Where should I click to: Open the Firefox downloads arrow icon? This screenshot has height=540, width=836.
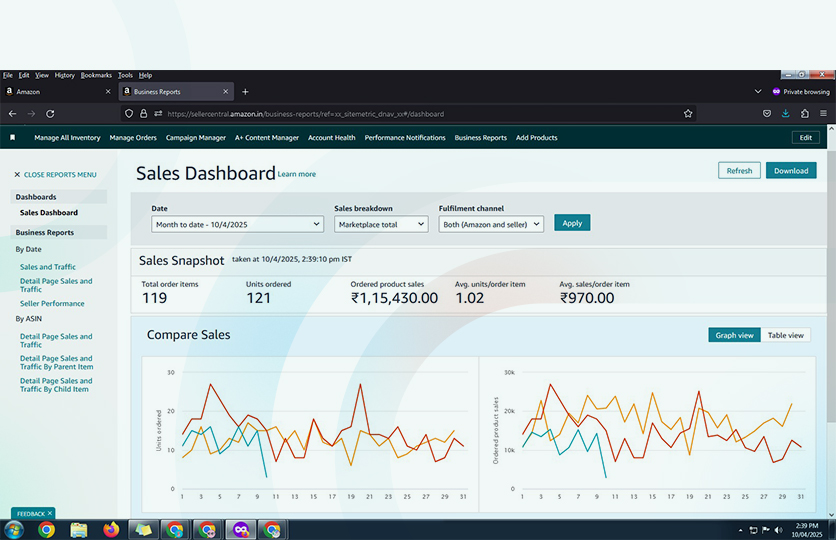pos(786,114)
